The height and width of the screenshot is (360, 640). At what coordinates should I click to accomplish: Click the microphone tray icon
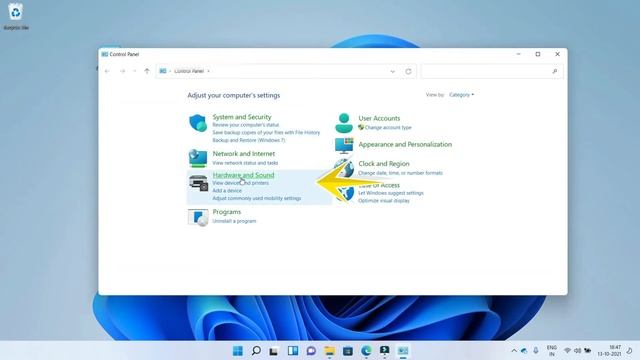[536, 351]
